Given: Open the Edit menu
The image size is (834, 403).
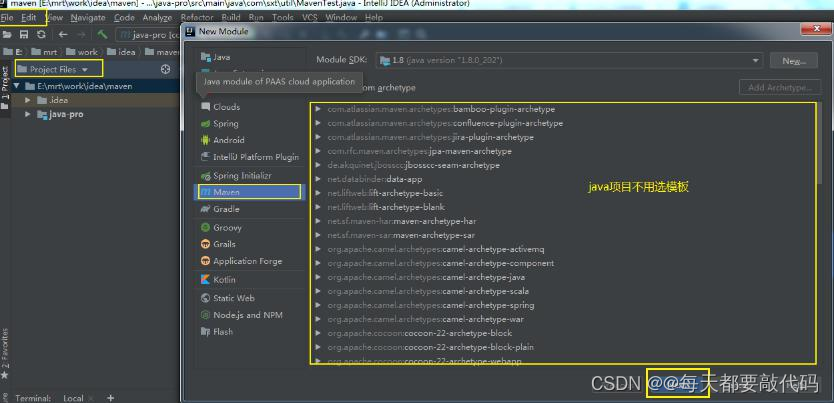Looking at the screenshot, I should [x=29, y=18].
